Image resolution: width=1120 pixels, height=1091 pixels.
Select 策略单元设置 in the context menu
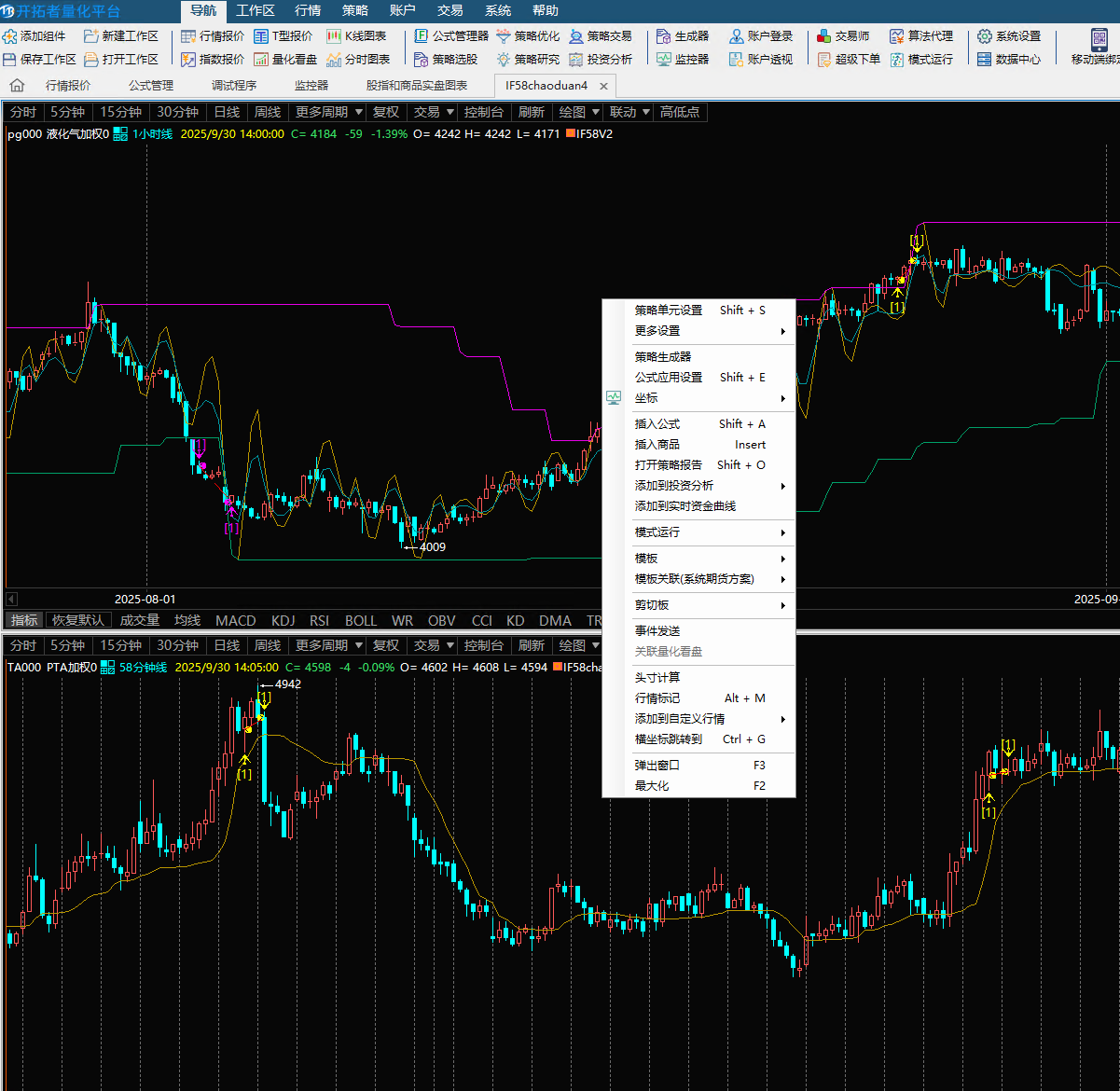pyautogui.click(x=669, y=311)
